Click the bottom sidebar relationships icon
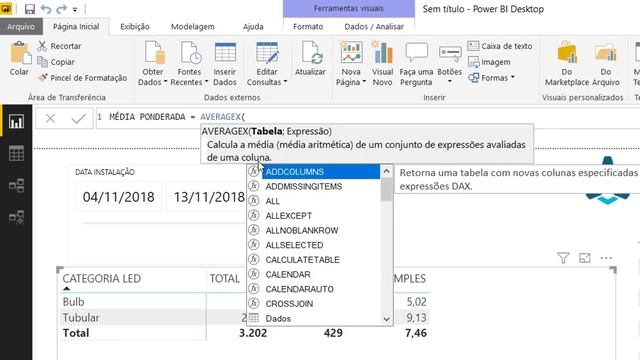The image size is (640, 360). tap(16, 217)
